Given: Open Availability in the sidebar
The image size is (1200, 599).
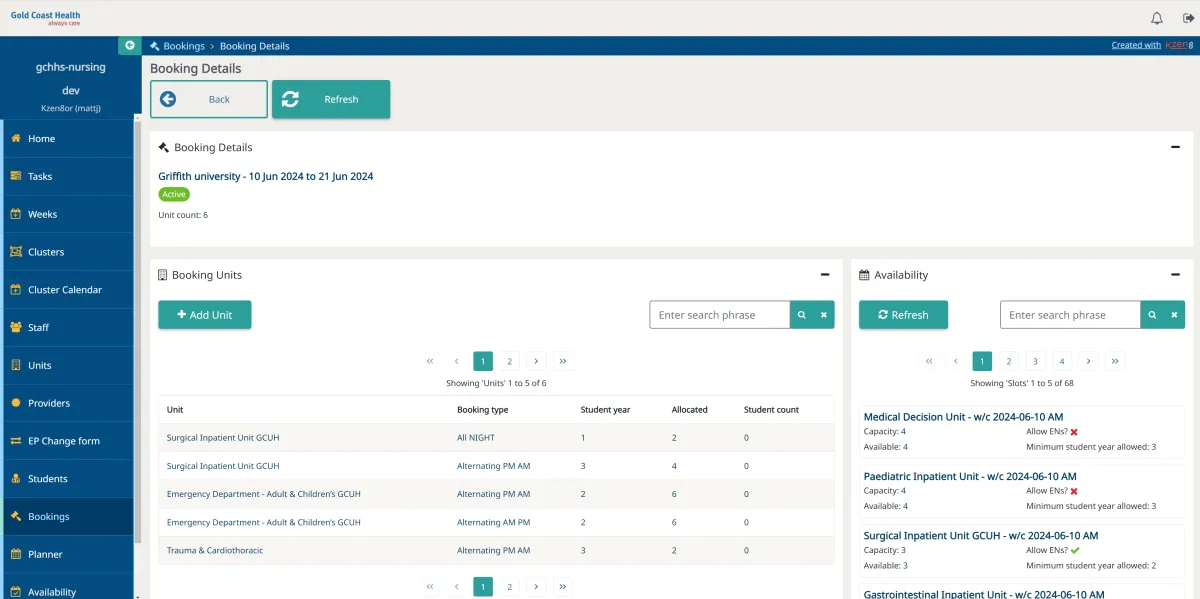Looking at the screenshot, I should (67, 589).
